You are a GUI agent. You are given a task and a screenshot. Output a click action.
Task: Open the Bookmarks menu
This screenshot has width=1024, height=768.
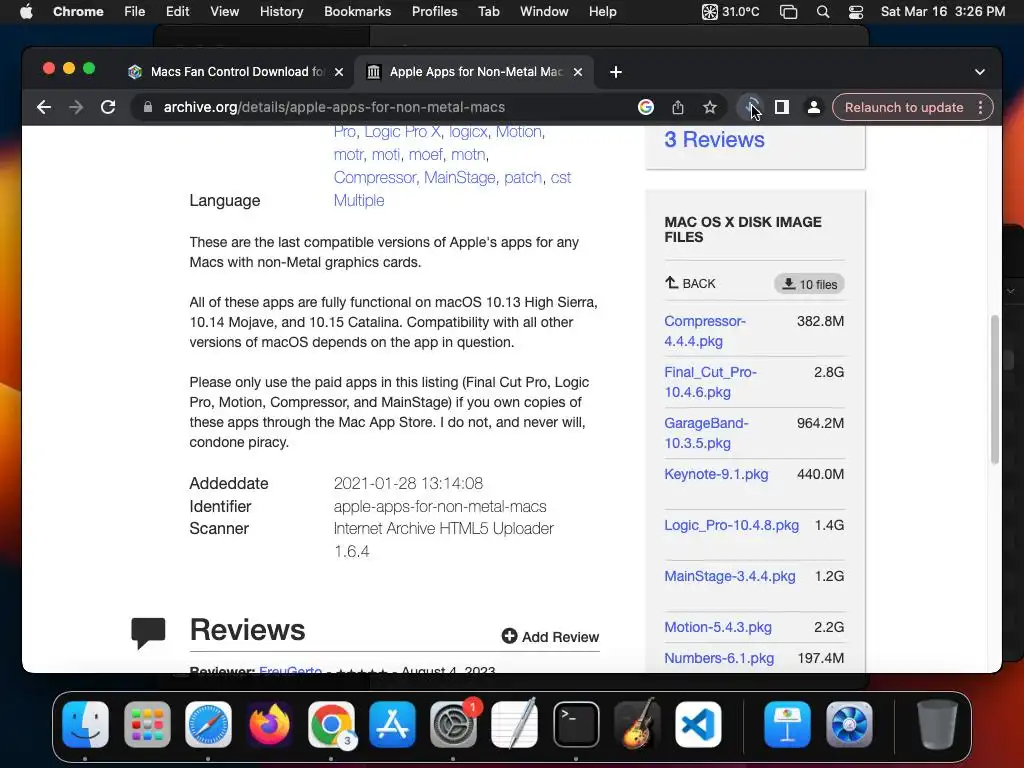[357, 11]
